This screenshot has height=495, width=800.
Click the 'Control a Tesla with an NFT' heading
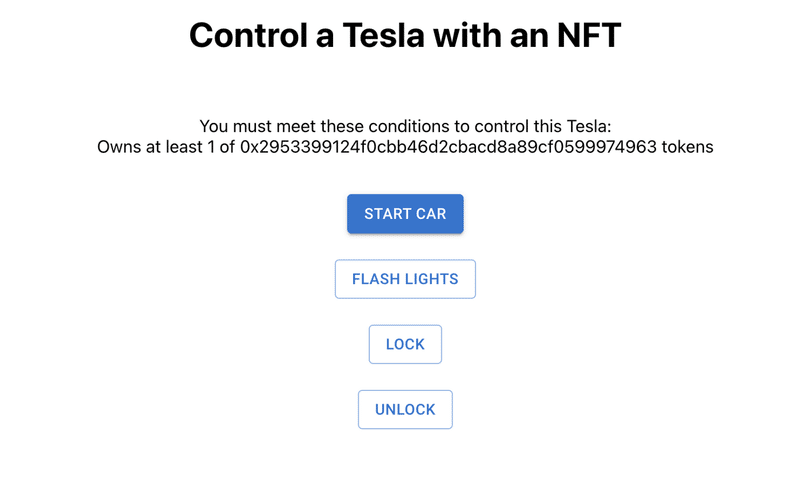pyautogui.click(x=405, y=35)
